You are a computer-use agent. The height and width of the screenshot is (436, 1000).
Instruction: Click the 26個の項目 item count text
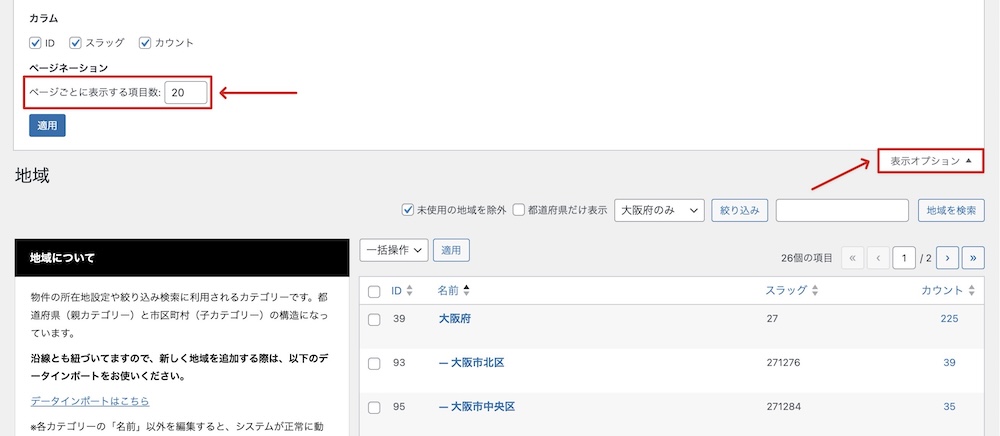click(x=806, y=258)
